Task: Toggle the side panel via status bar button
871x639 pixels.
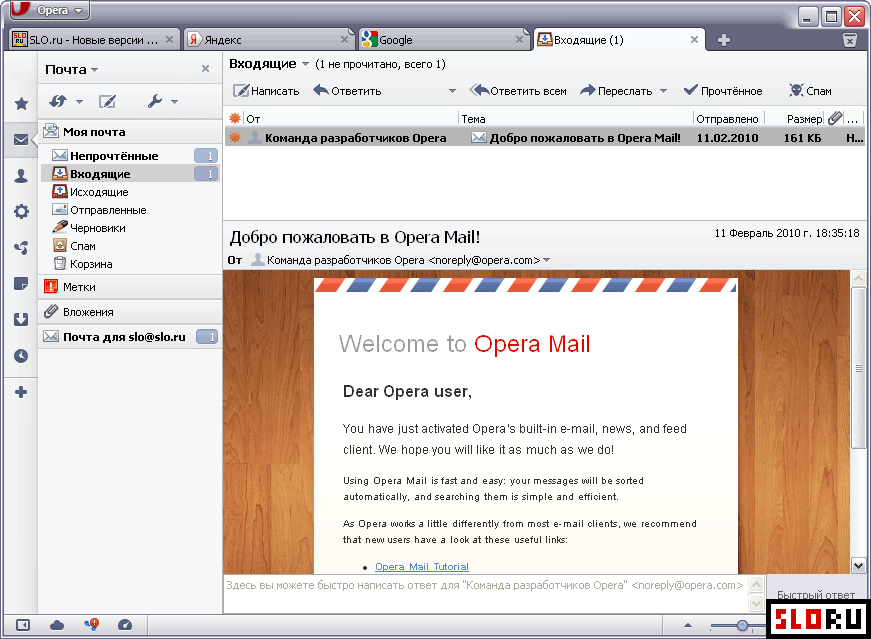Action: tap(23, 625)
